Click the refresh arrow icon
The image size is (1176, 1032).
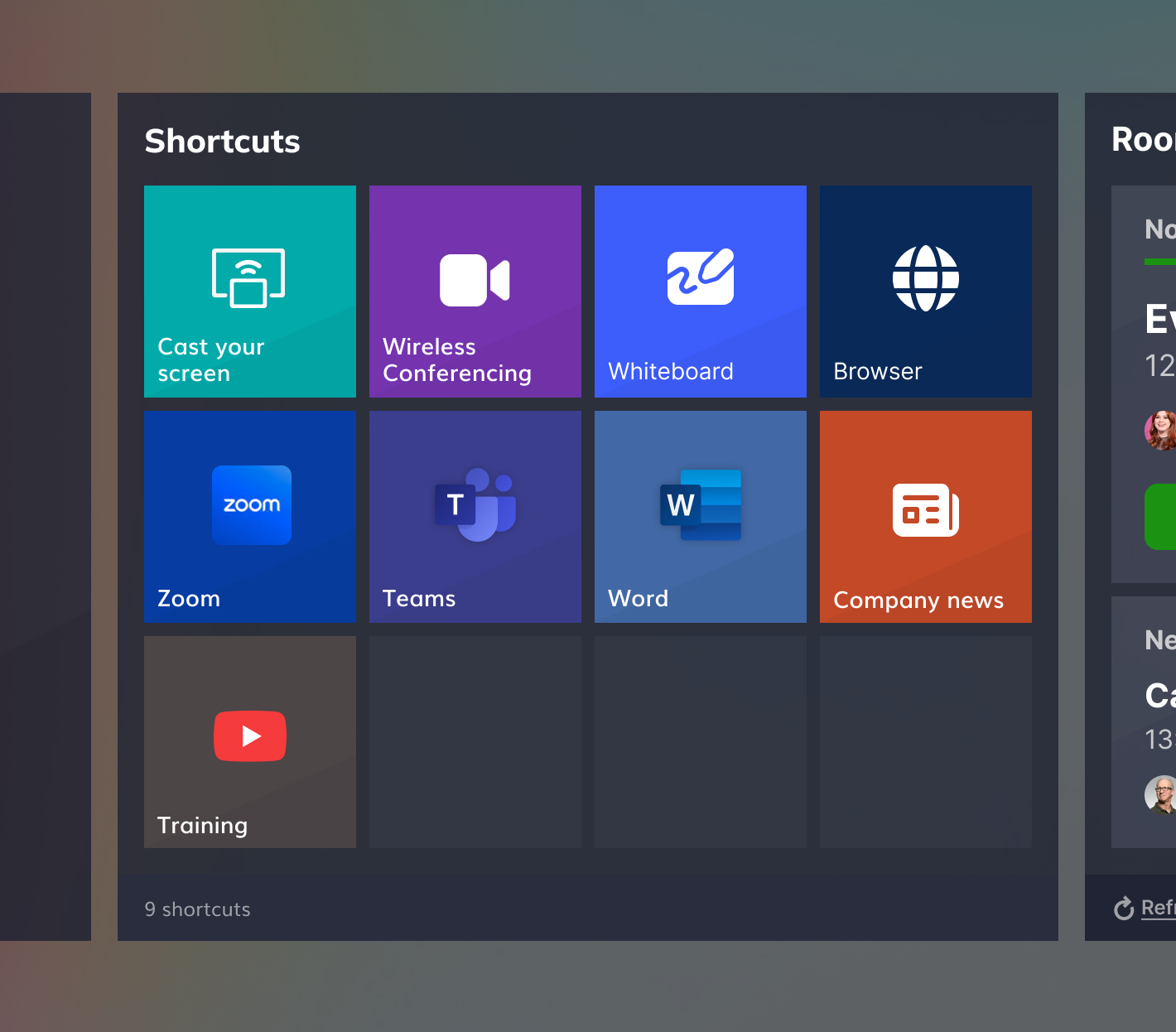[1124, 909]
